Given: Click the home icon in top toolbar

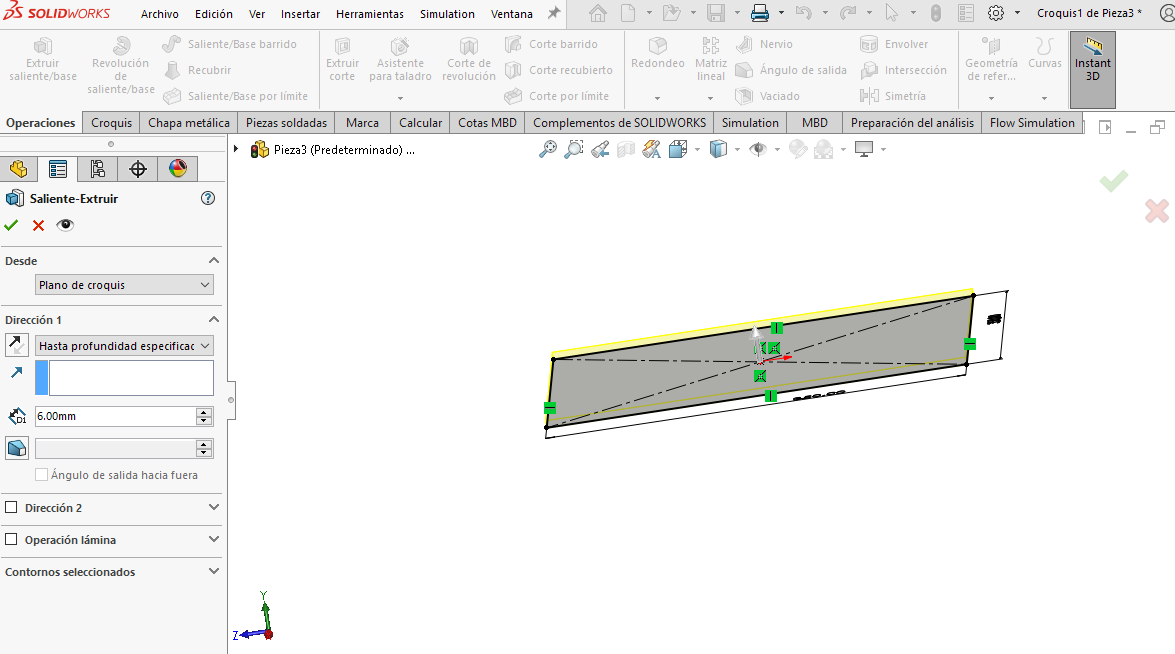Looking at the screenshot, I should [x=598, y=13].
